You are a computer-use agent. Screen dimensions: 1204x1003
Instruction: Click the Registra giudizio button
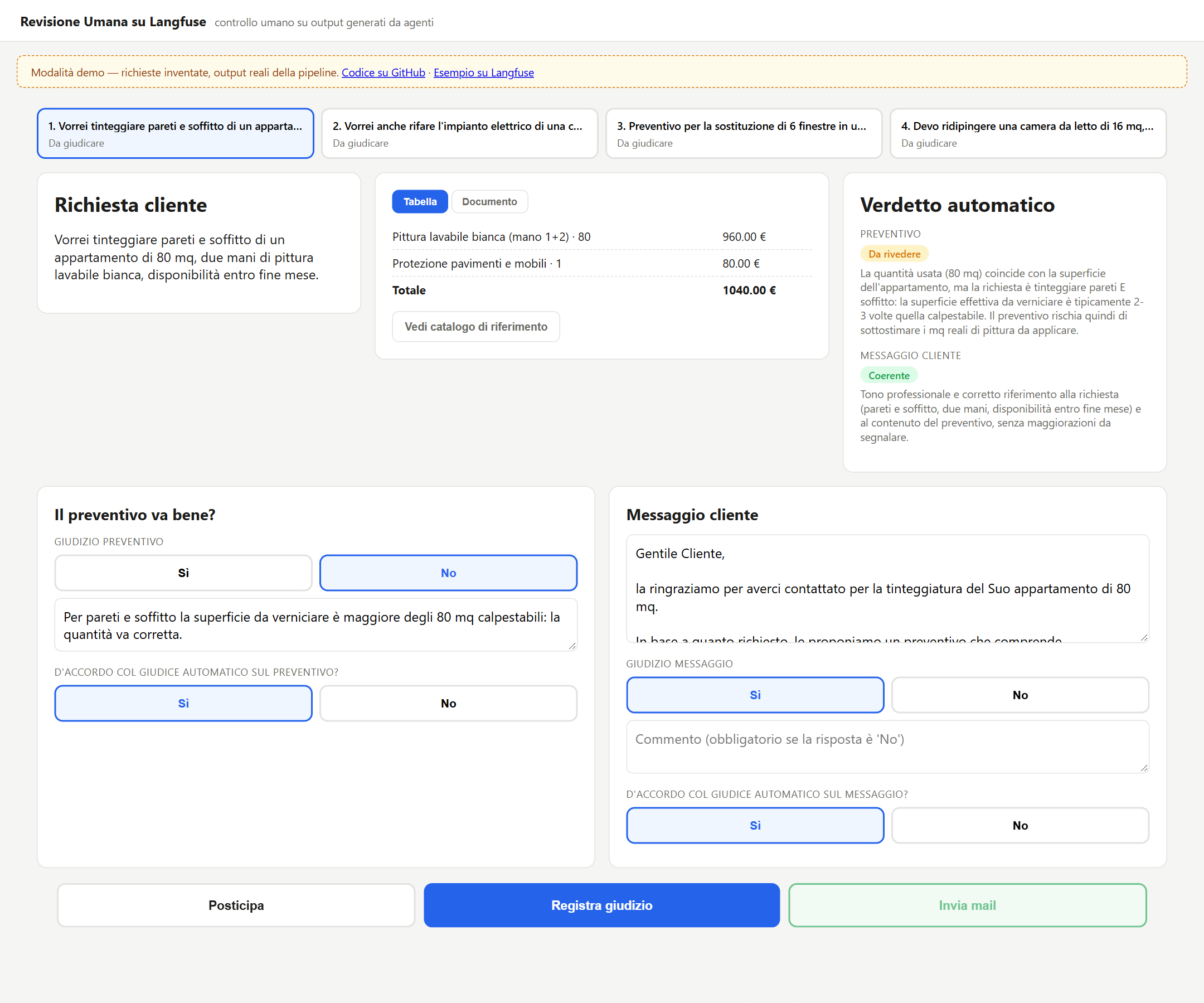point(601,905)
